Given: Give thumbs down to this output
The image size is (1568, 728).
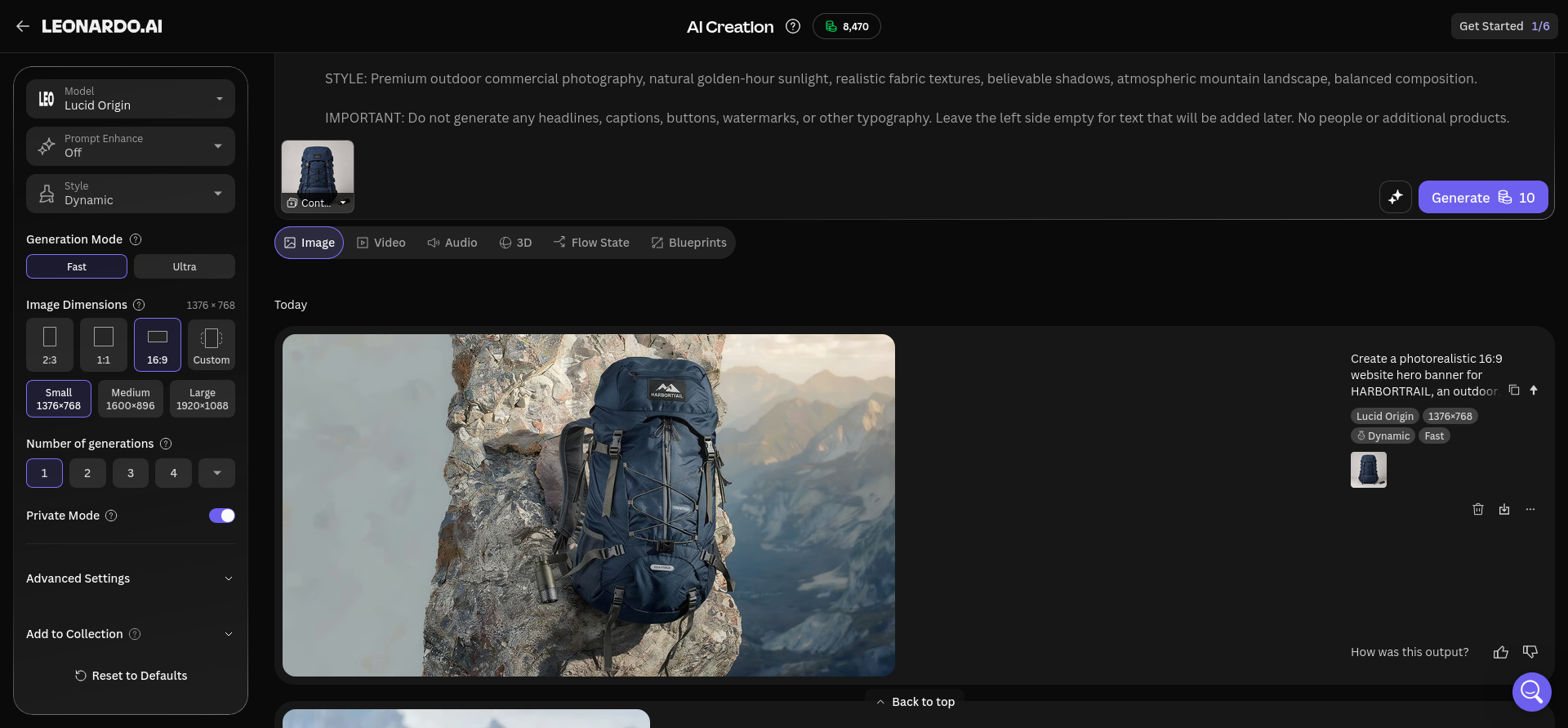Looking at the screenshot, I should click(x=1530, y=652).
